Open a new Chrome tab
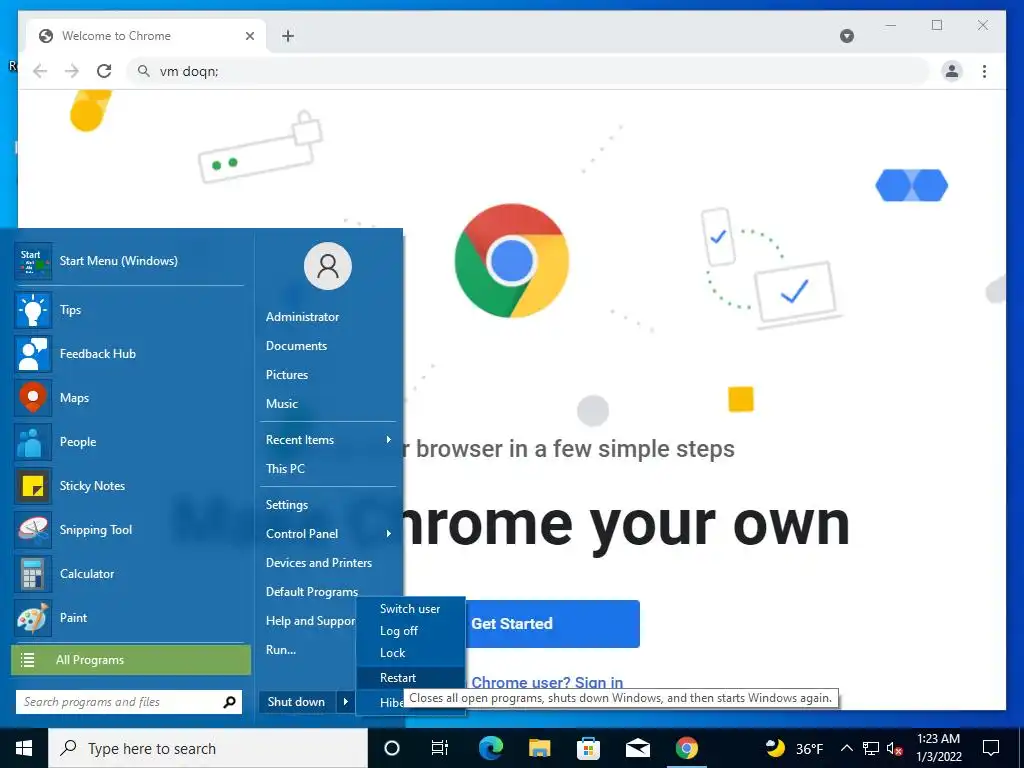1024x768 pixels. (288, 36)
